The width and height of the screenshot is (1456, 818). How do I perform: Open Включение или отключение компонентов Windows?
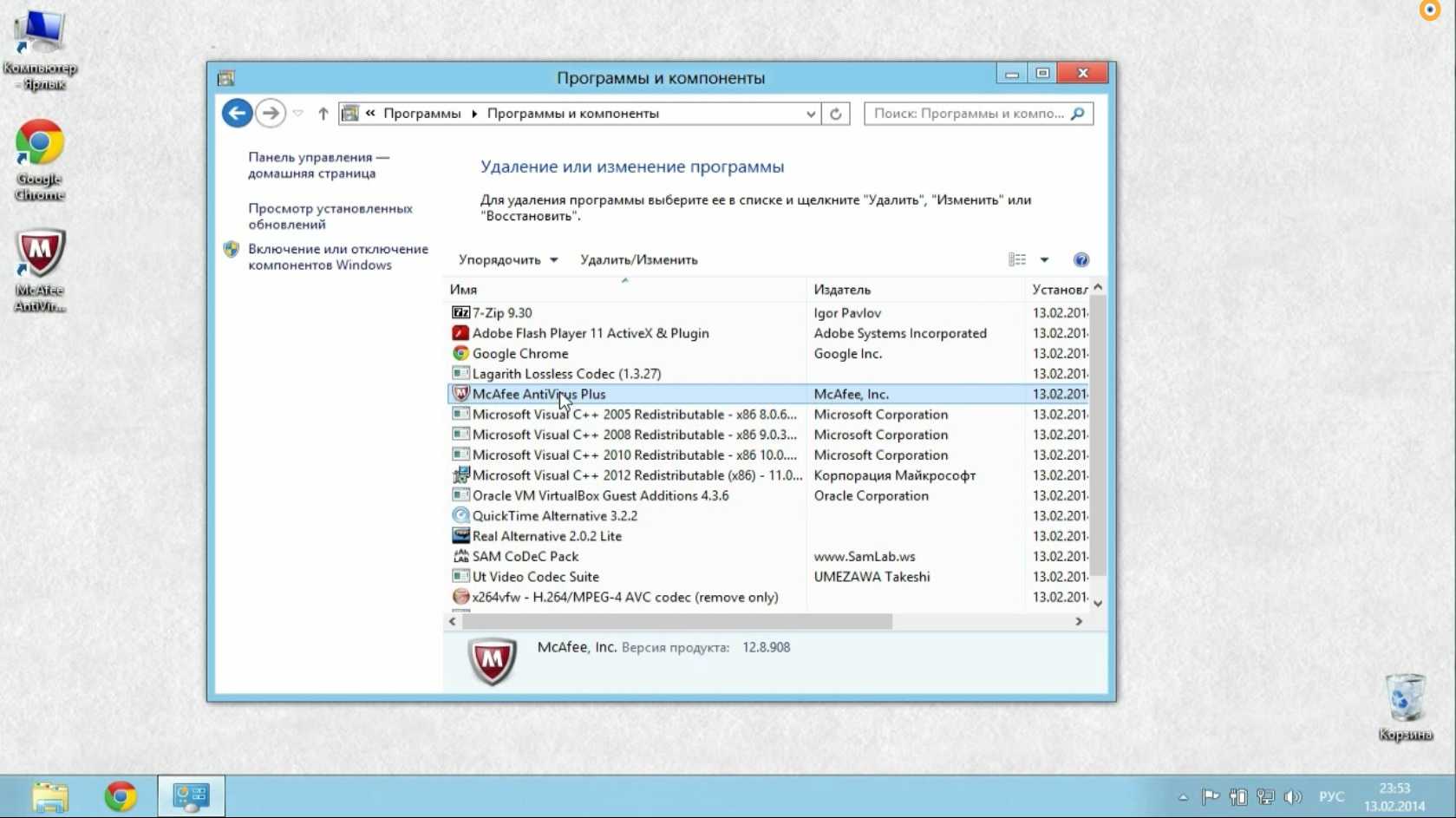[337, 257]
